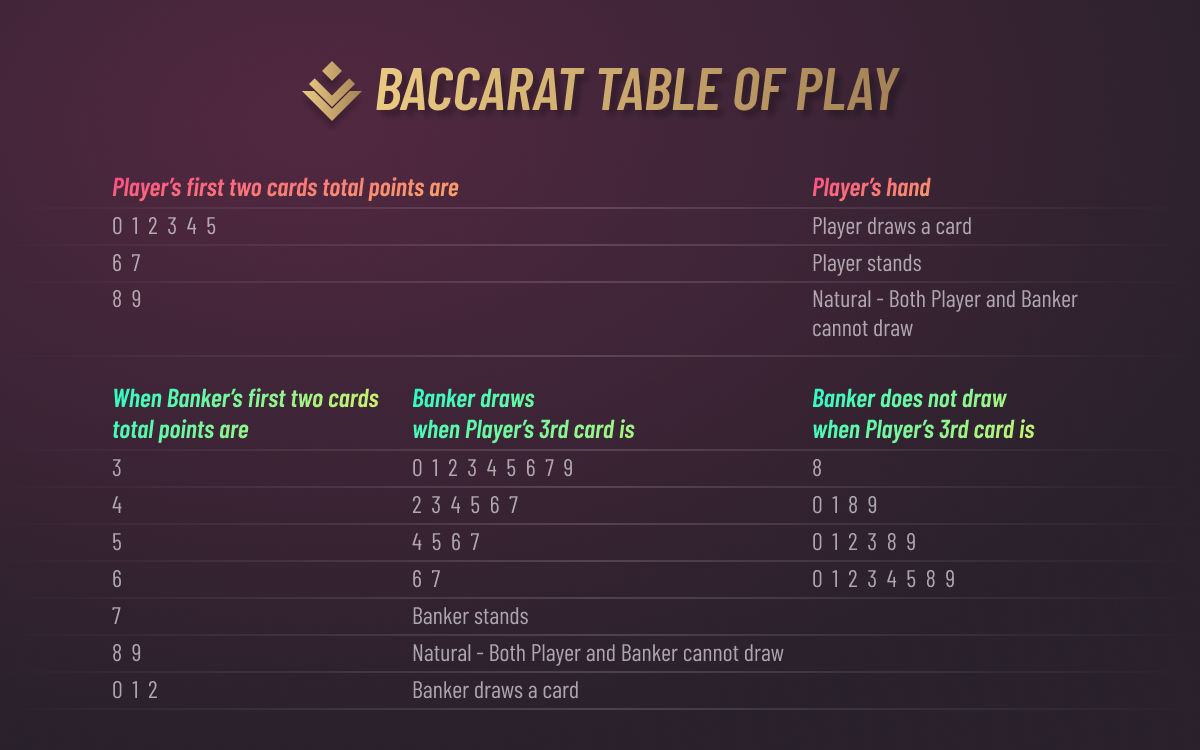Click the Player stands entry
Viewport: 1200px width, 750px height.
[x=867, y=264]
